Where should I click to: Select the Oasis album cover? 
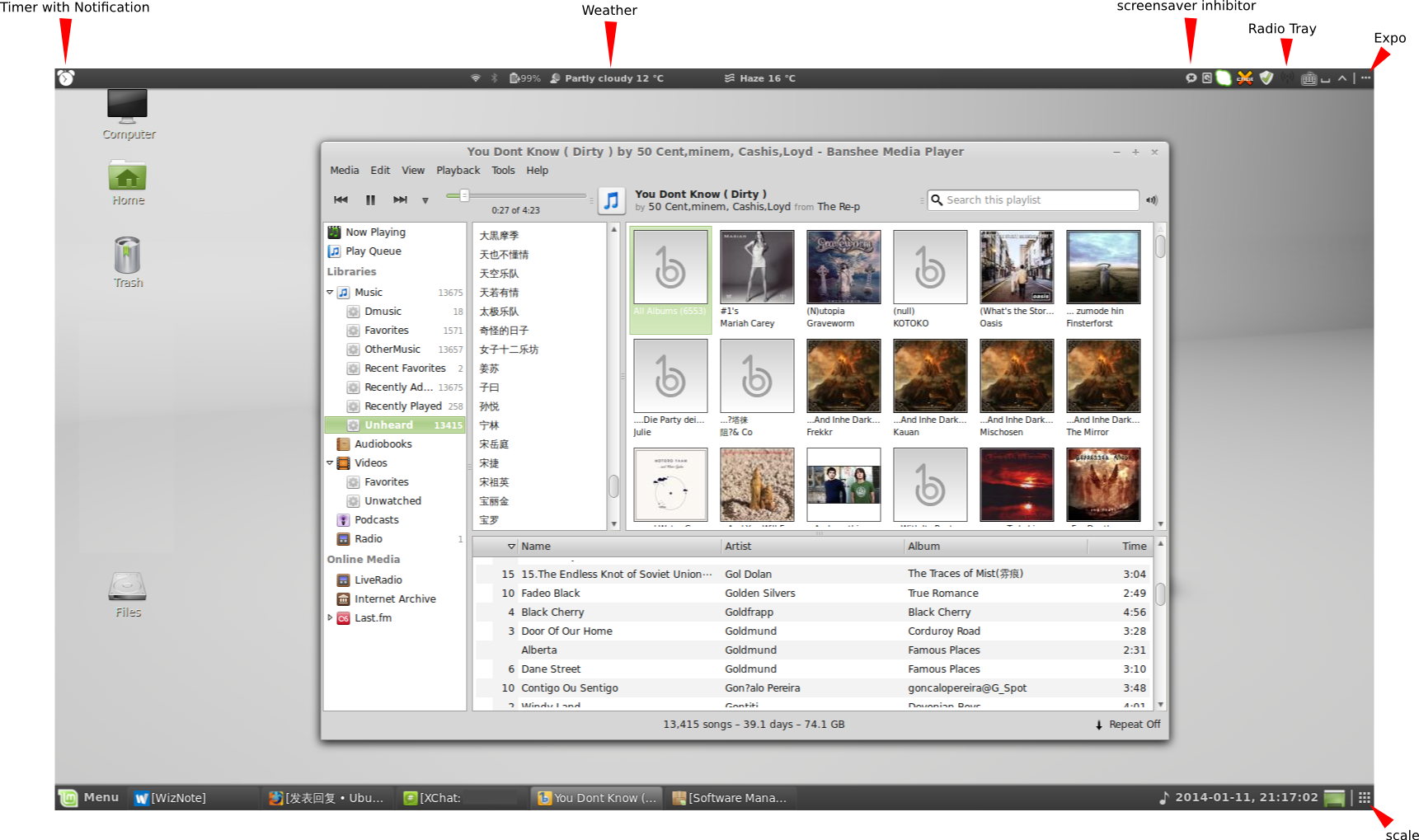[x=1017, y=268]
